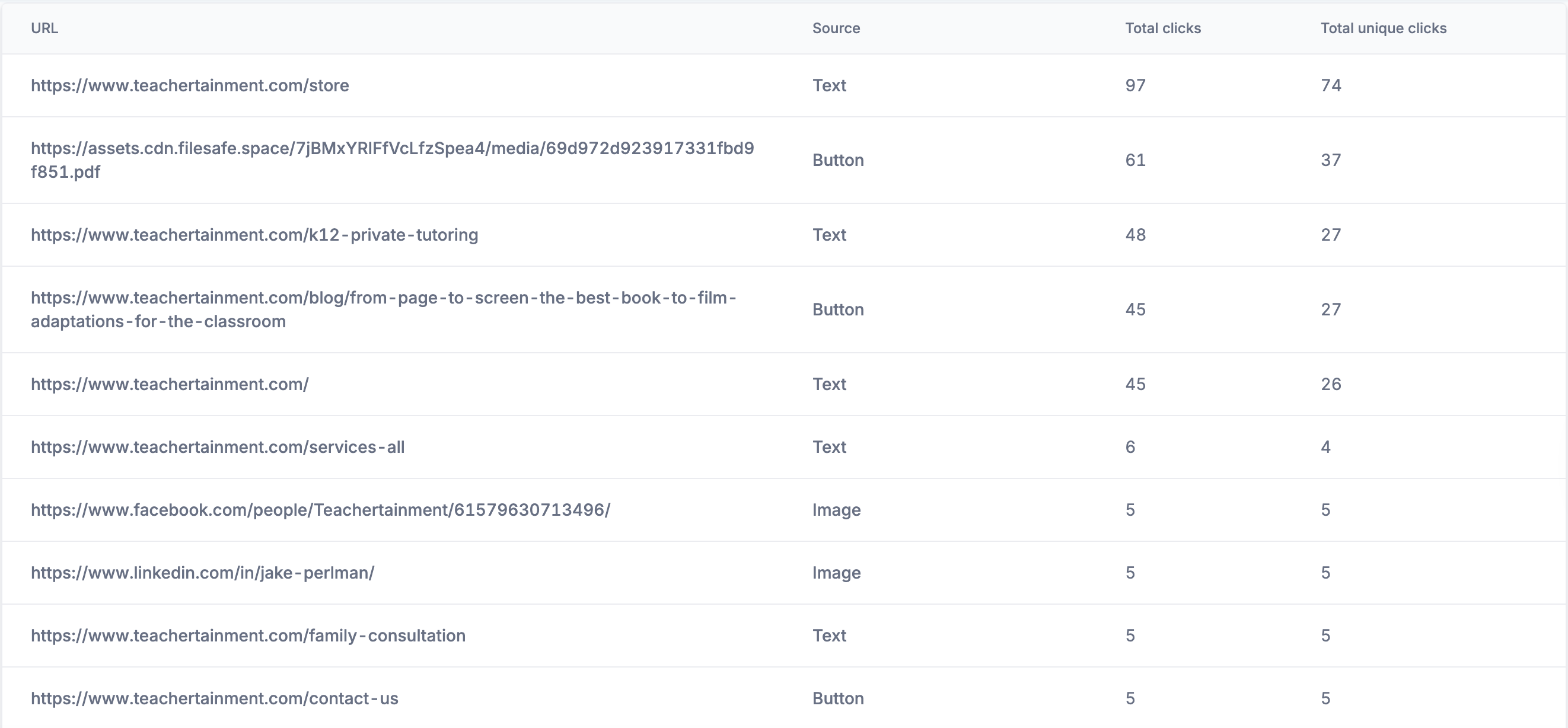Open the Teachertainment Facebook link
The image size is (1568, 728).
321,510
